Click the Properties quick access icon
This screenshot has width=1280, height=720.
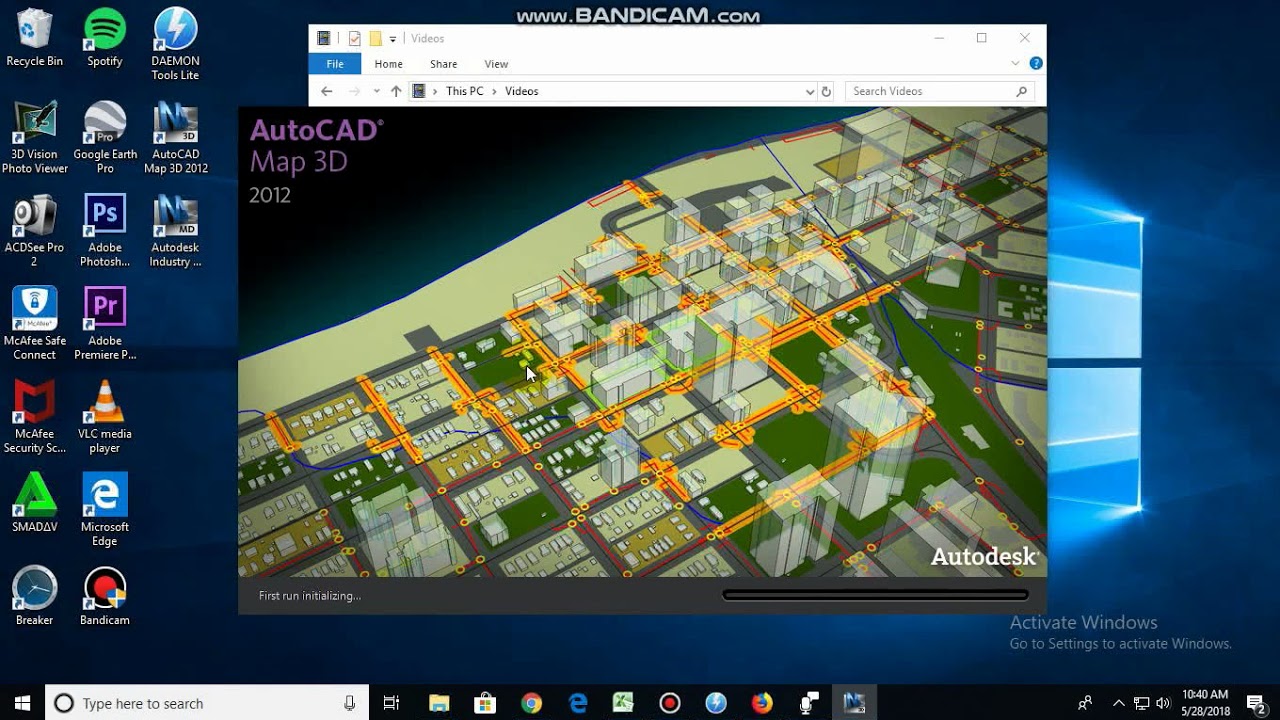coord(354,39)
